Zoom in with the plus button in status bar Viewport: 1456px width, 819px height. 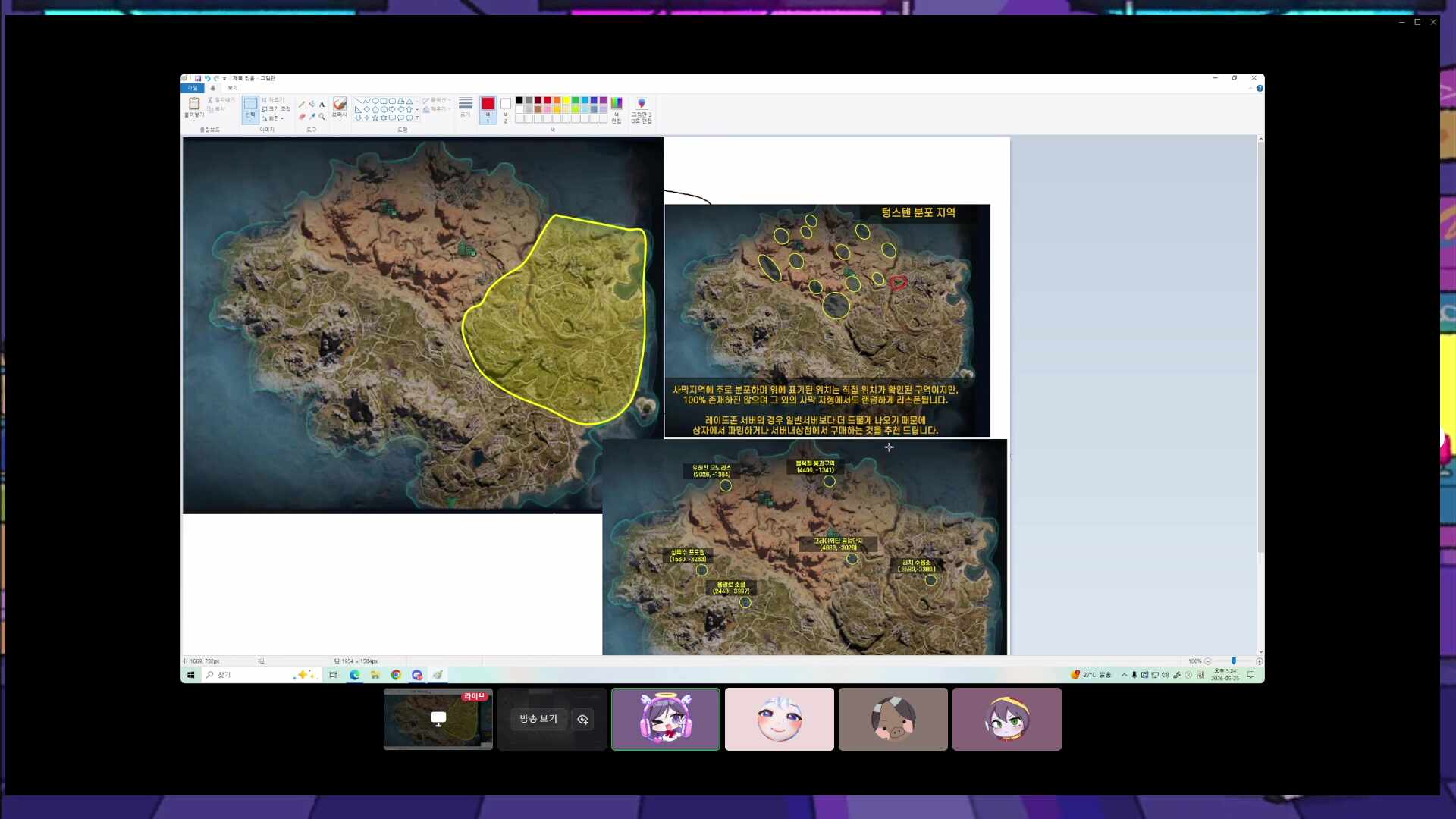click(x=1260, y=661)
